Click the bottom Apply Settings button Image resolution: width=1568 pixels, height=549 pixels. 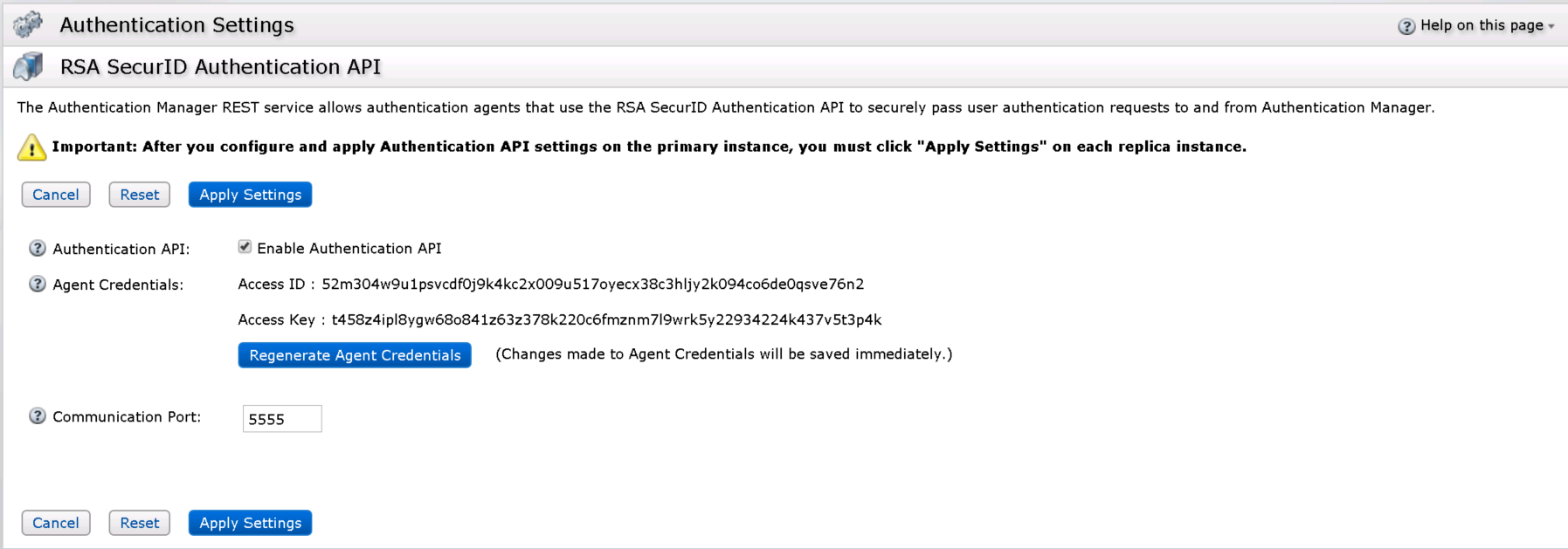click(x=250, y=523)
